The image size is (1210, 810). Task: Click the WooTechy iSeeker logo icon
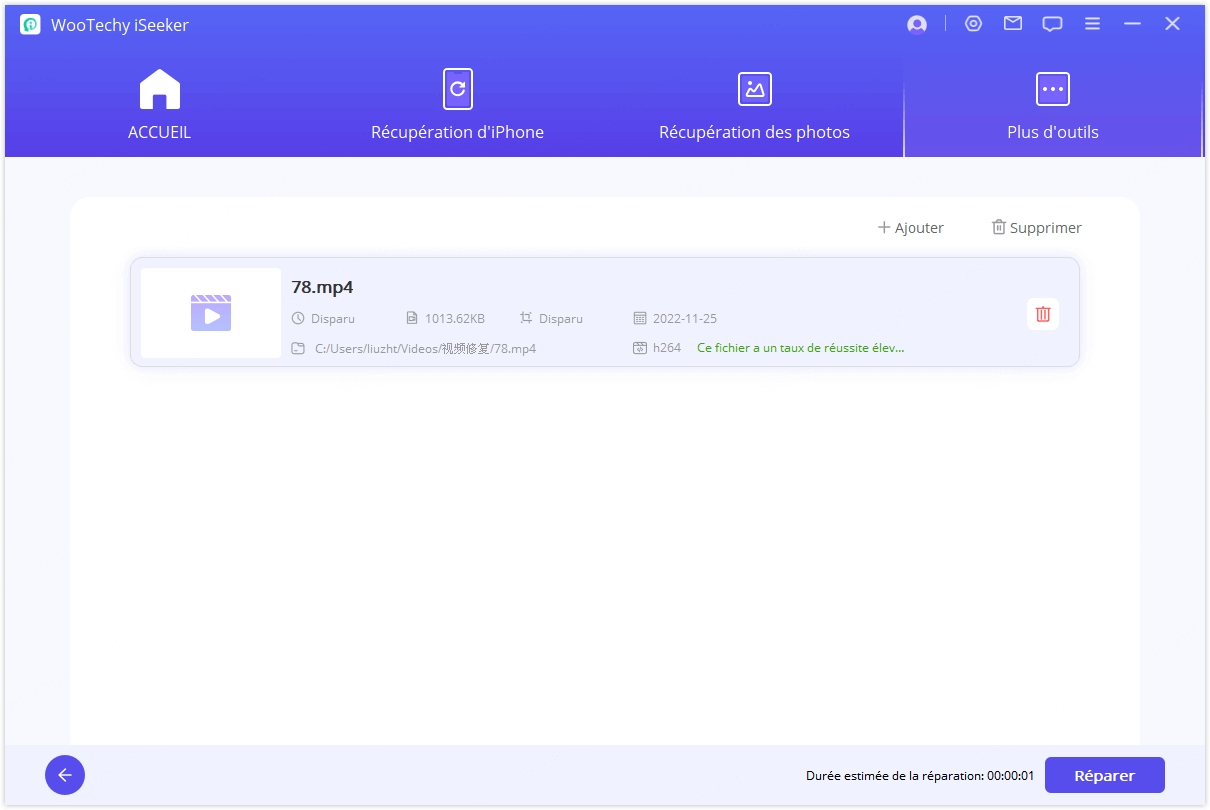30,25
